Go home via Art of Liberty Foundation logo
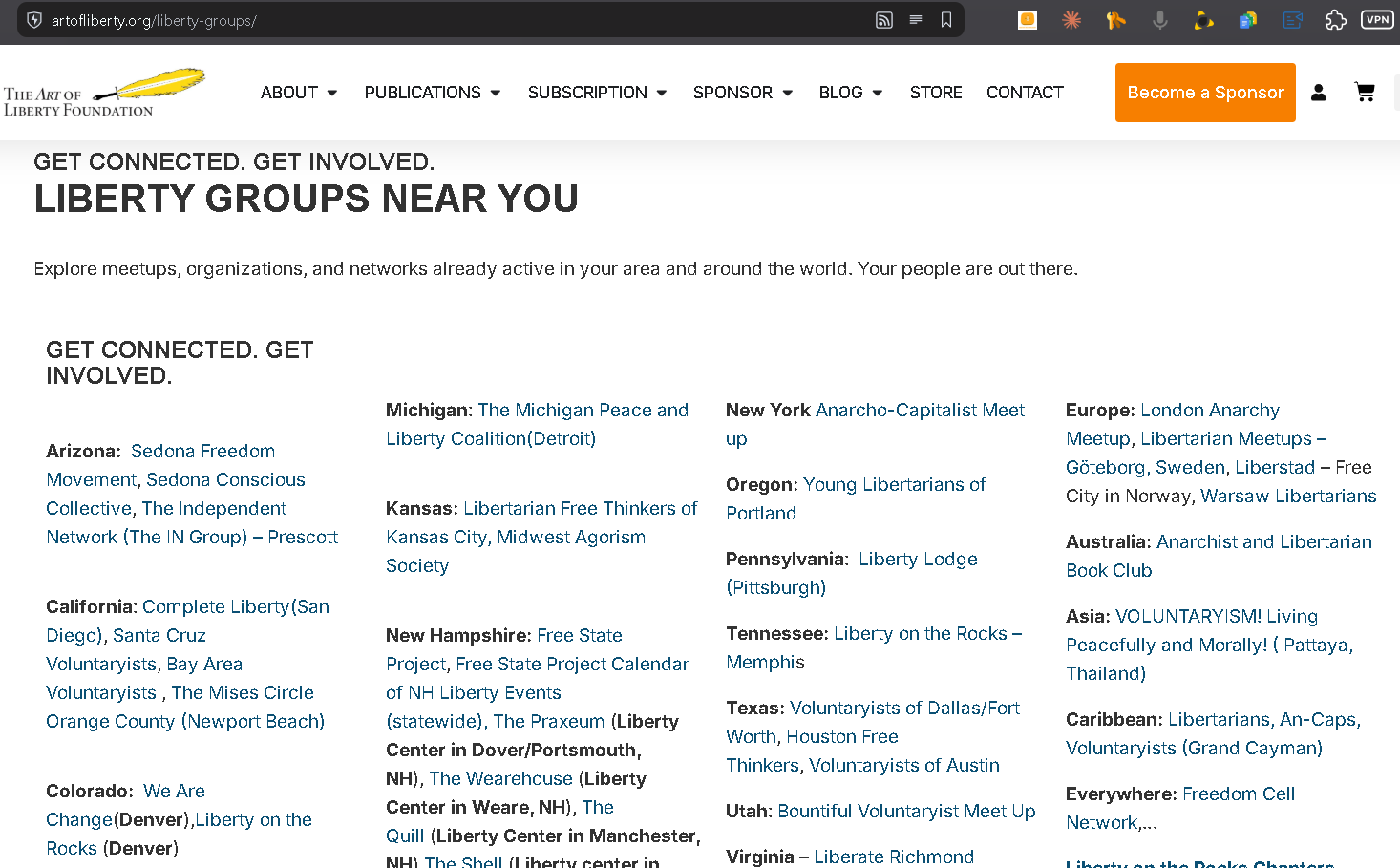The height and width of the screenshot is (868, 1400). pyautogui.click(x=104, y=93)
